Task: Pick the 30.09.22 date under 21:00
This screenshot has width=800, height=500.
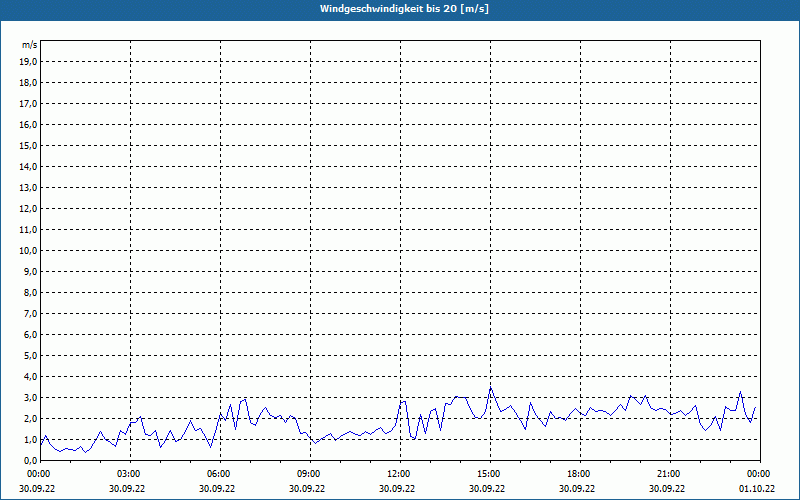Action: 667,488
